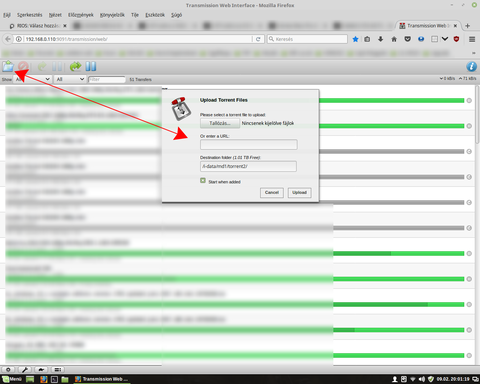Open the Súgó menu
This screenshot has height=384, width=480.
click(x=176, y=15)
